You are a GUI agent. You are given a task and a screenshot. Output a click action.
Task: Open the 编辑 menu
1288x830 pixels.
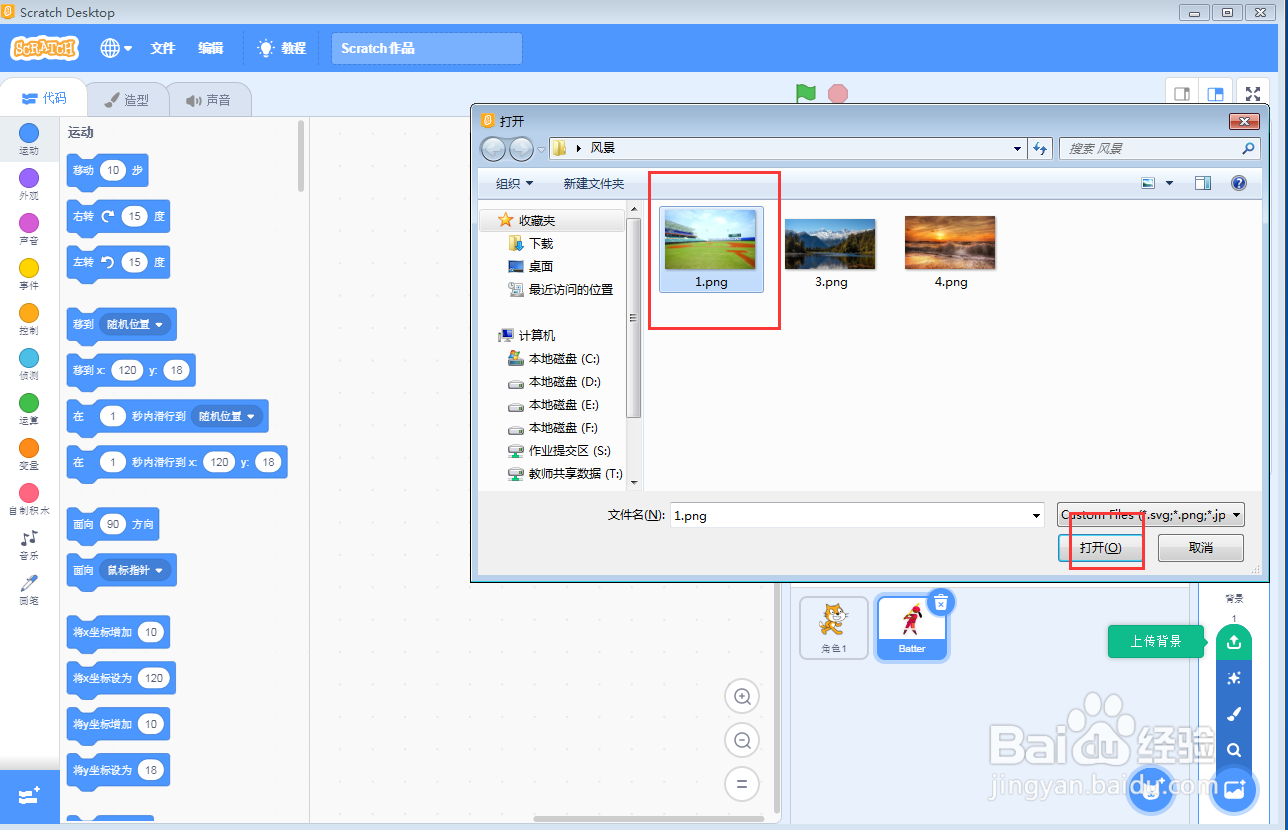(211, 48)
